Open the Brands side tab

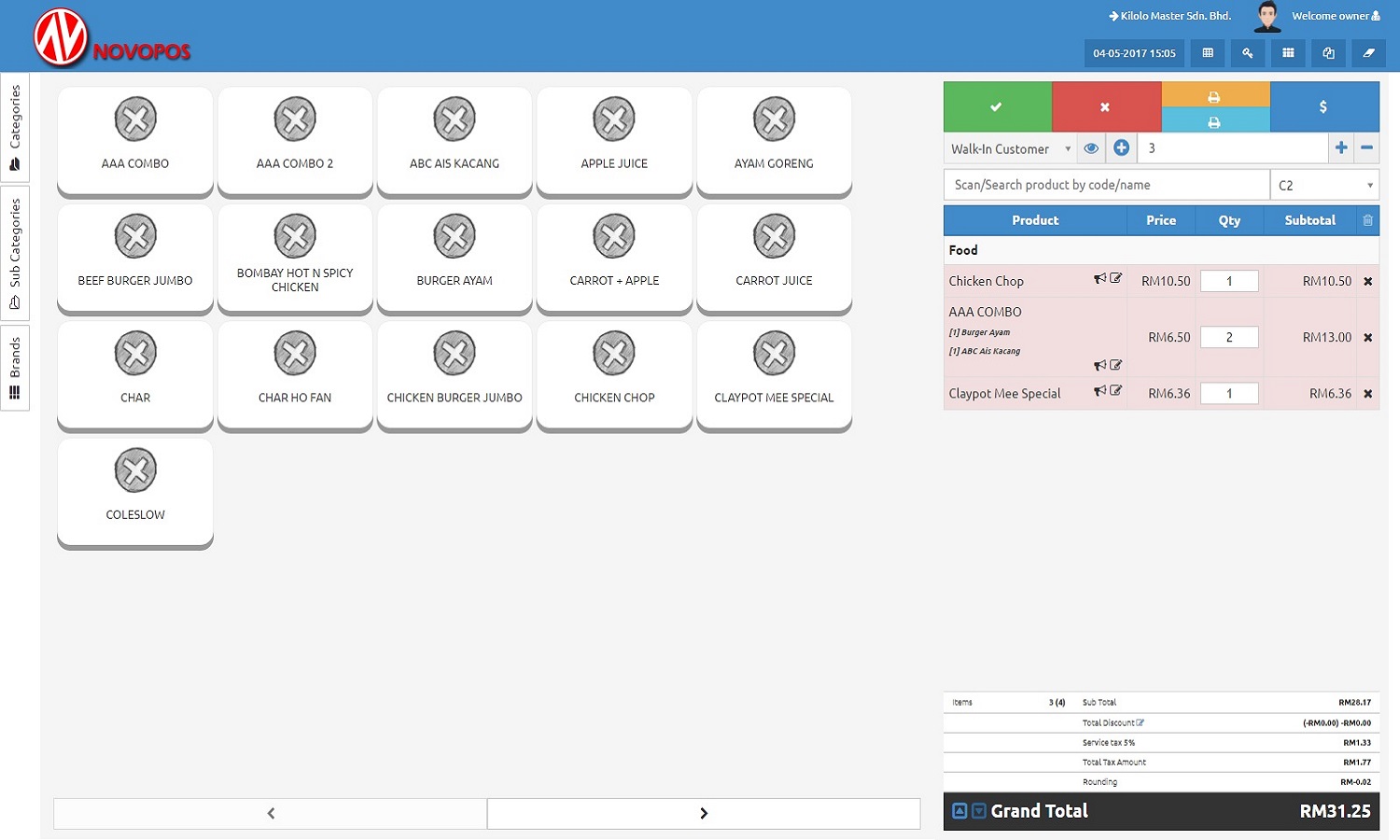(15, 368)
